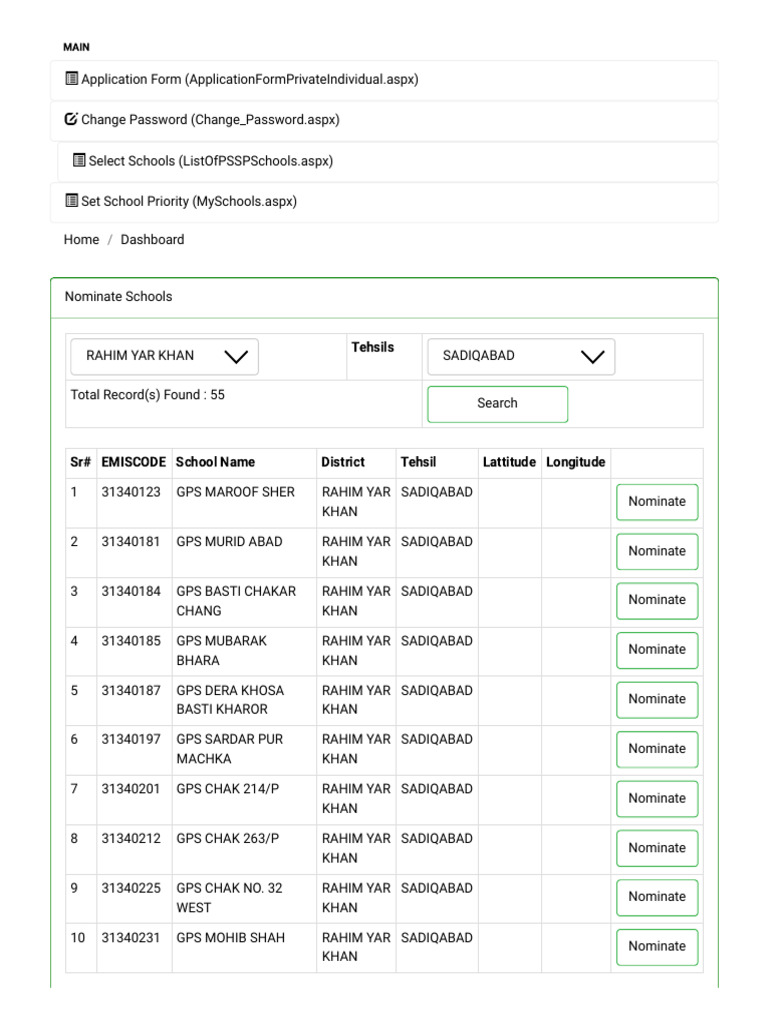Select EMIS code 31340185

pos(131,641)
